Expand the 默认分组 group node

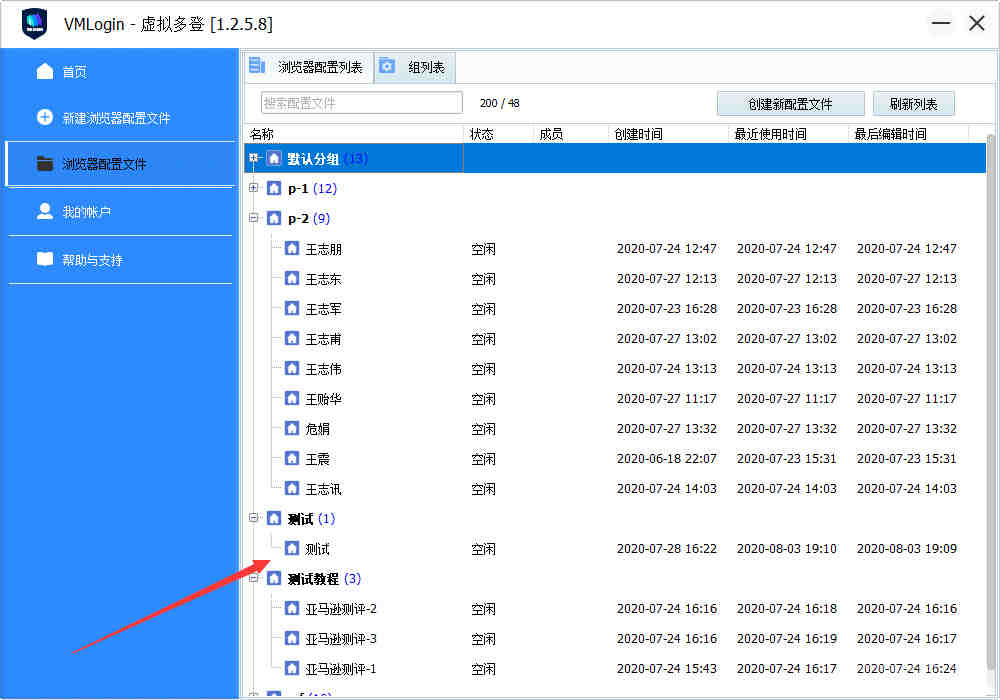click(x=254, y=157)
